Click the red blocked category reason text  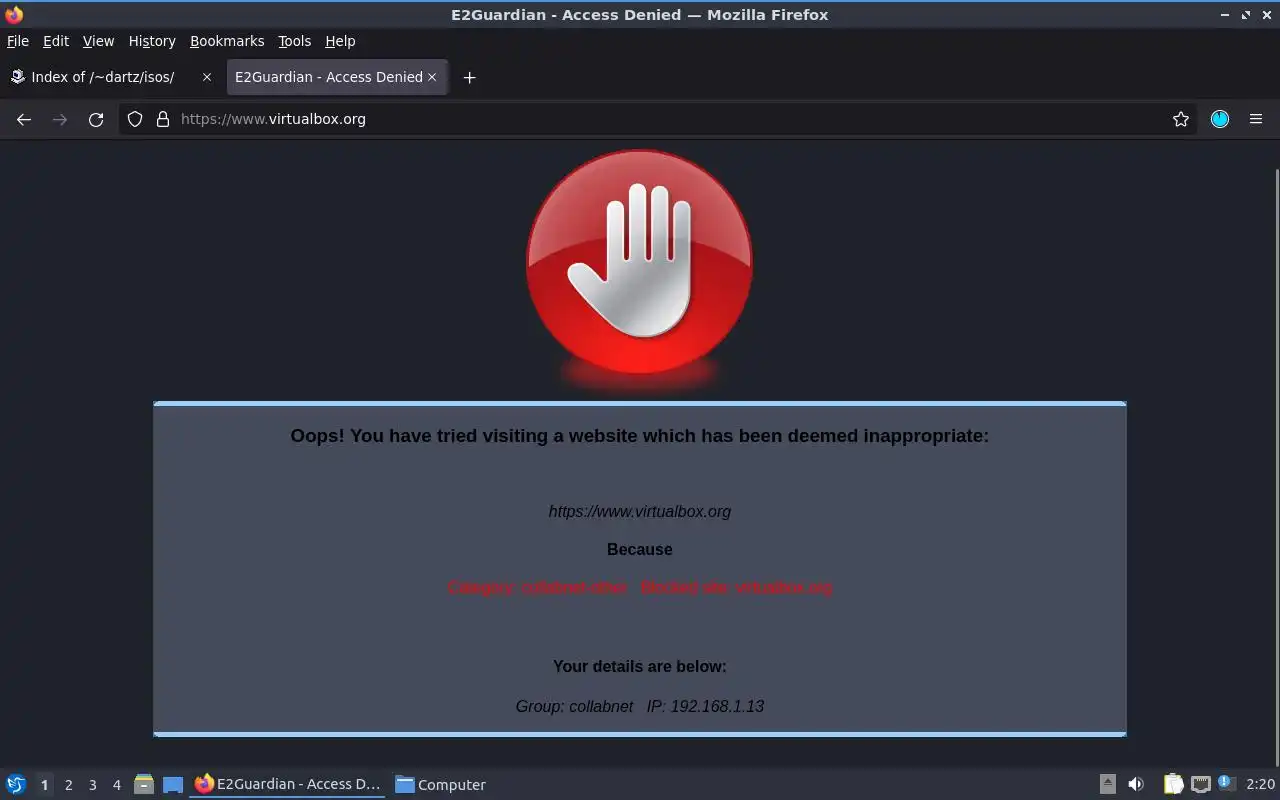pos(640,587)
